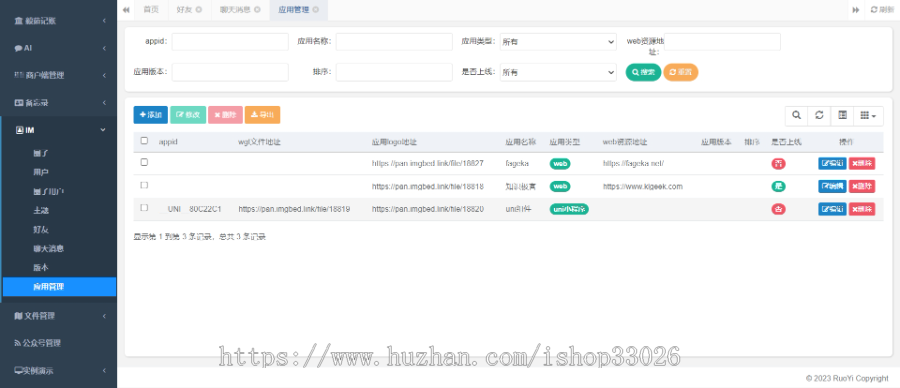Click the 公众号管理 sidebar item

pyautogui.click(x=59, y=343)
